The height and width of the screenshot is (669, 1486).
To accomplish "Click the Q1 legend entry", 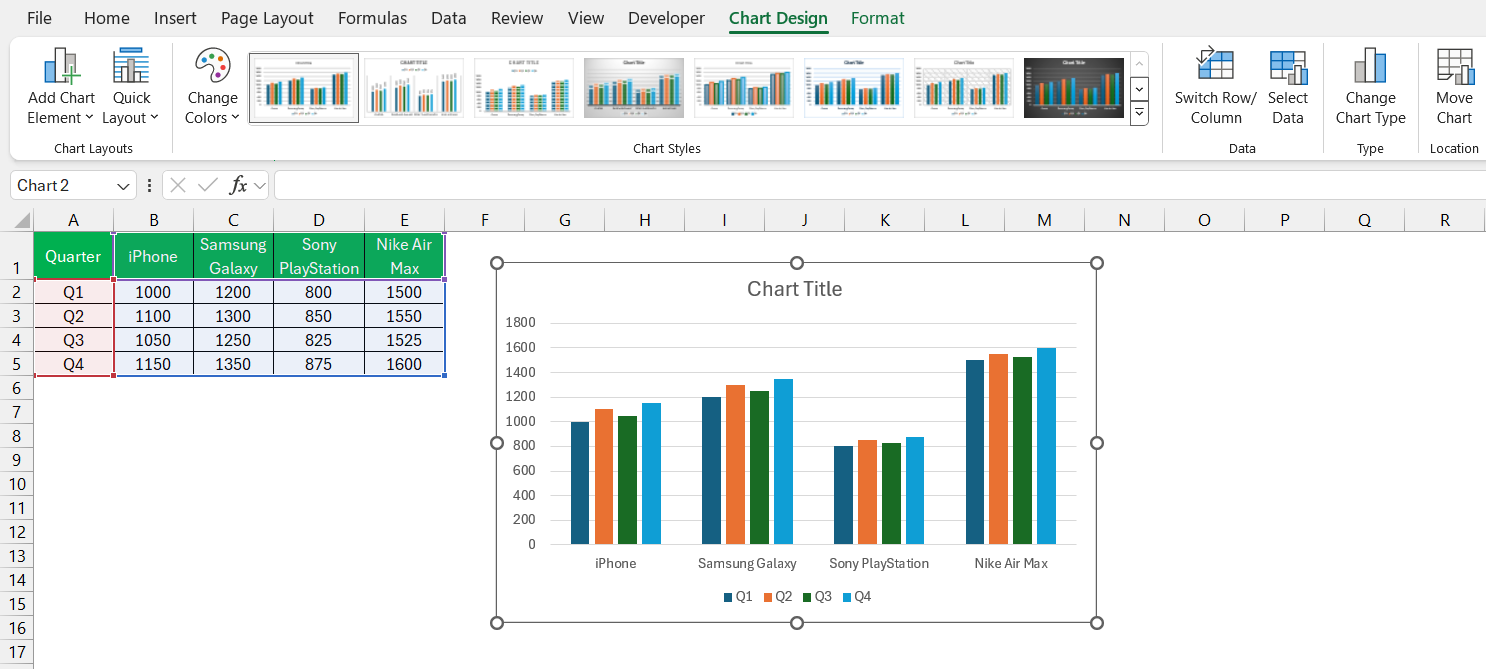I will (738, 597).
